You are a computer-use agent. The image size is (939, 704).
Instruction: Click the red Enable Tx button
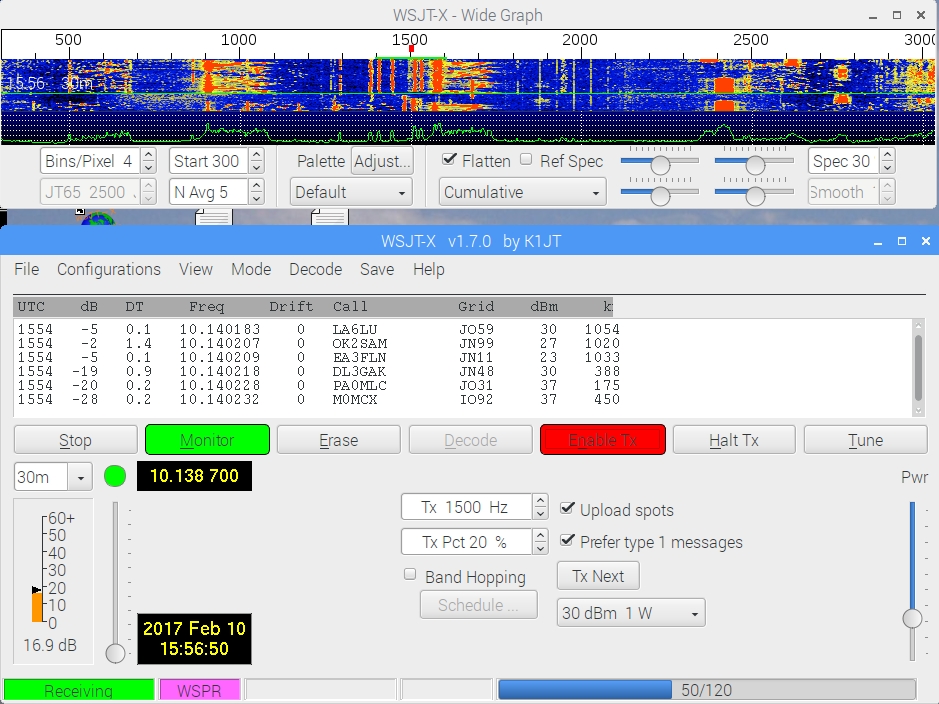602,440
